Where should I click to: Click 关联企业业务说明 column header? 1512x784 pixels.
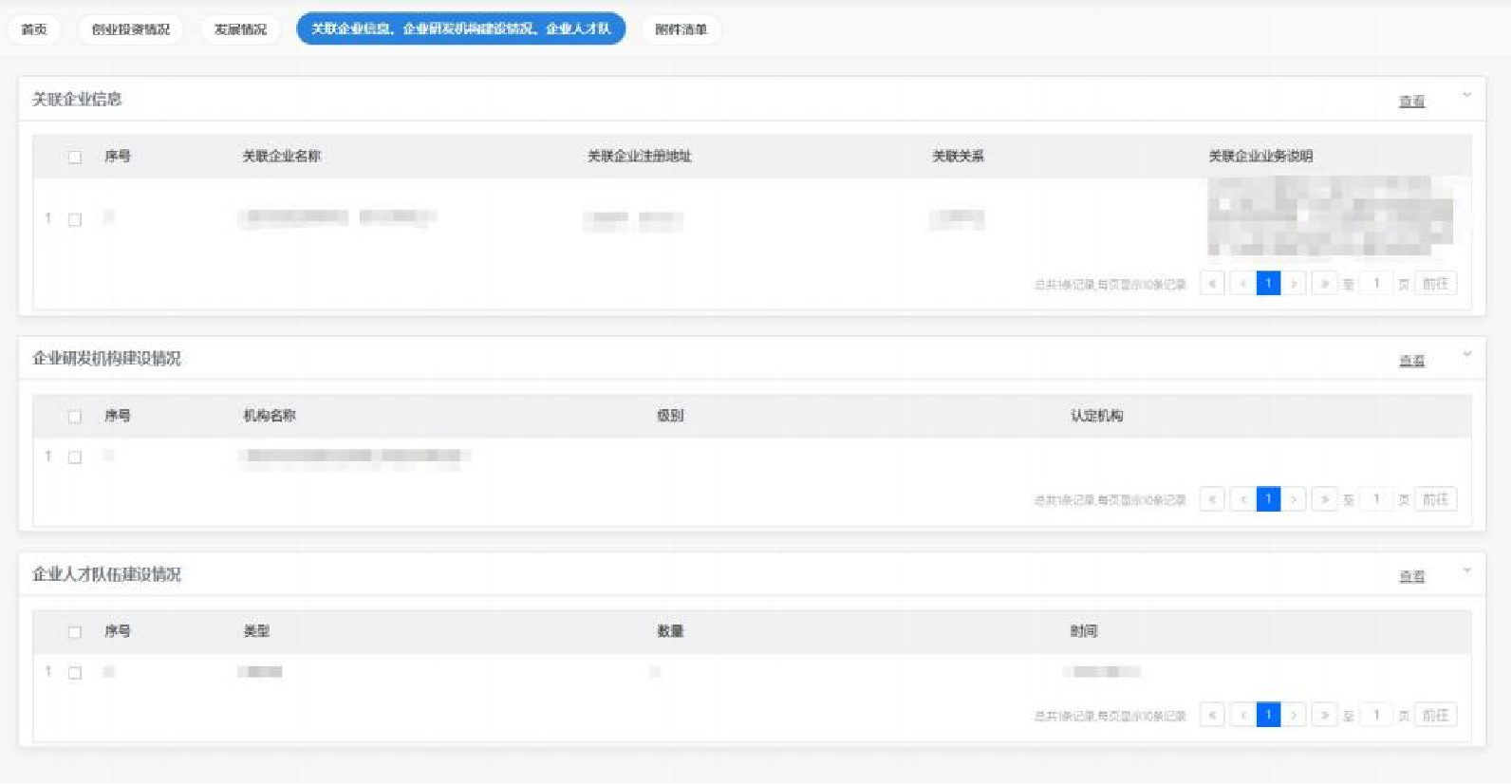1260,157
